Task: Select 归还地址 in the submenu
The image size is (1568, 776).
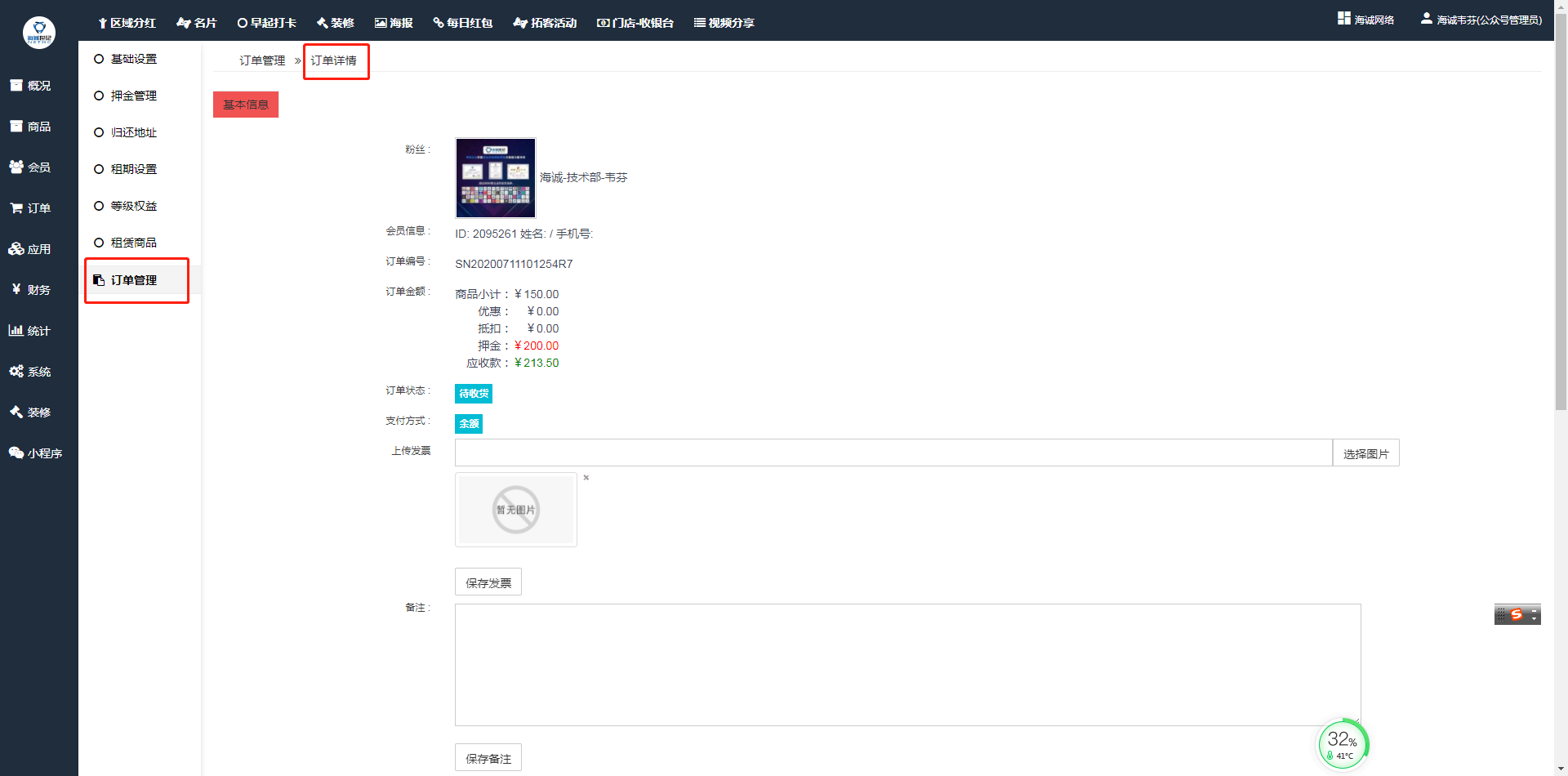Action: [134, 132]
